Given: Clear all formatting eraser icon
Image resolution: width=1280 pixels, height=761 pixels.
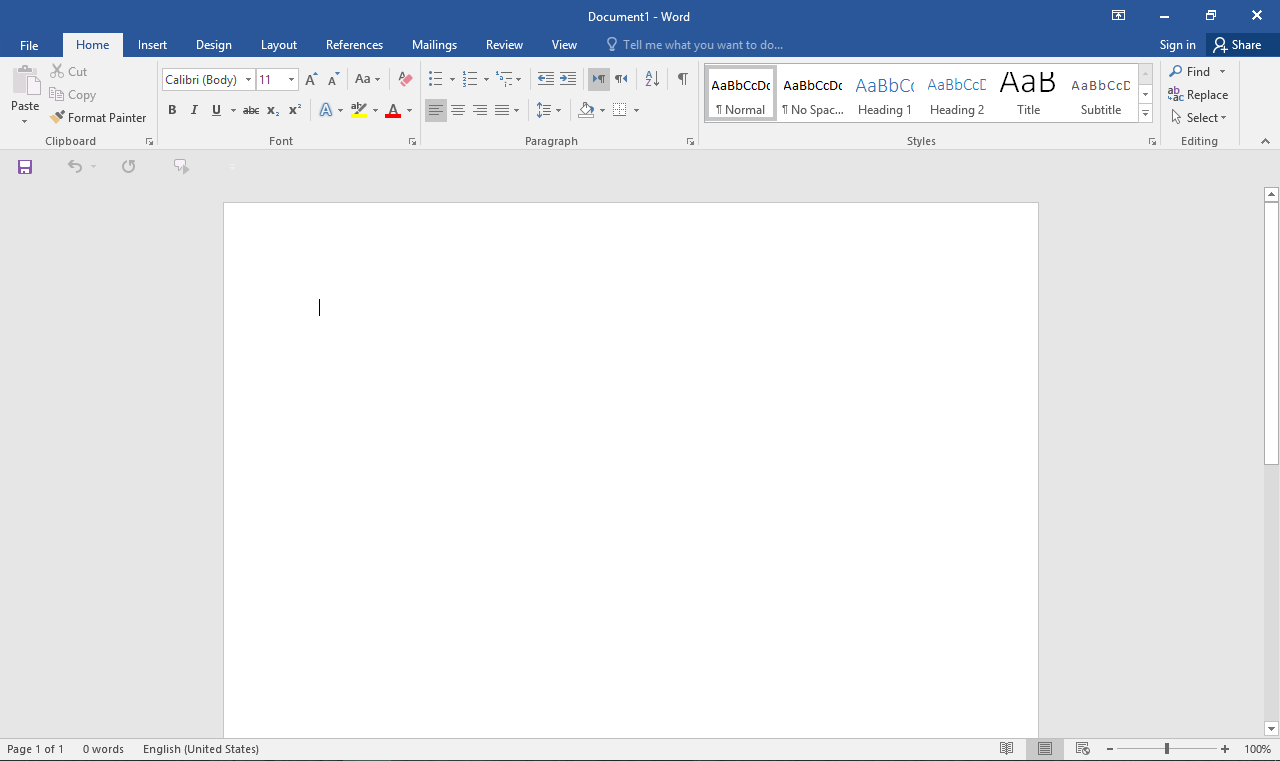Looking at the screenshot, I should click(405, 79).
